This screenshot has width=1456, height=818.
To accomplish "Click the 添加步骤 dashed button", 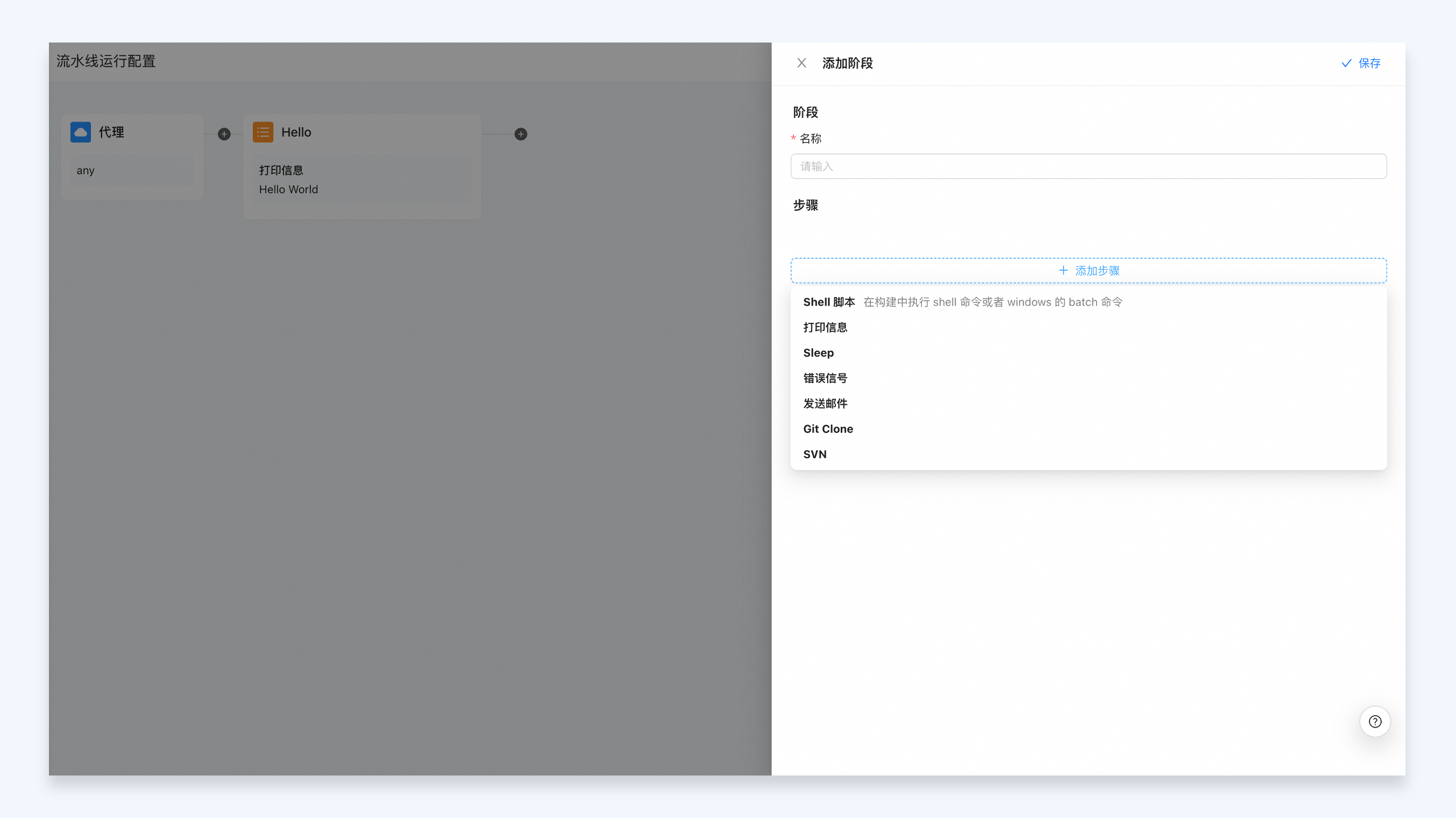I will [1088, 270].
